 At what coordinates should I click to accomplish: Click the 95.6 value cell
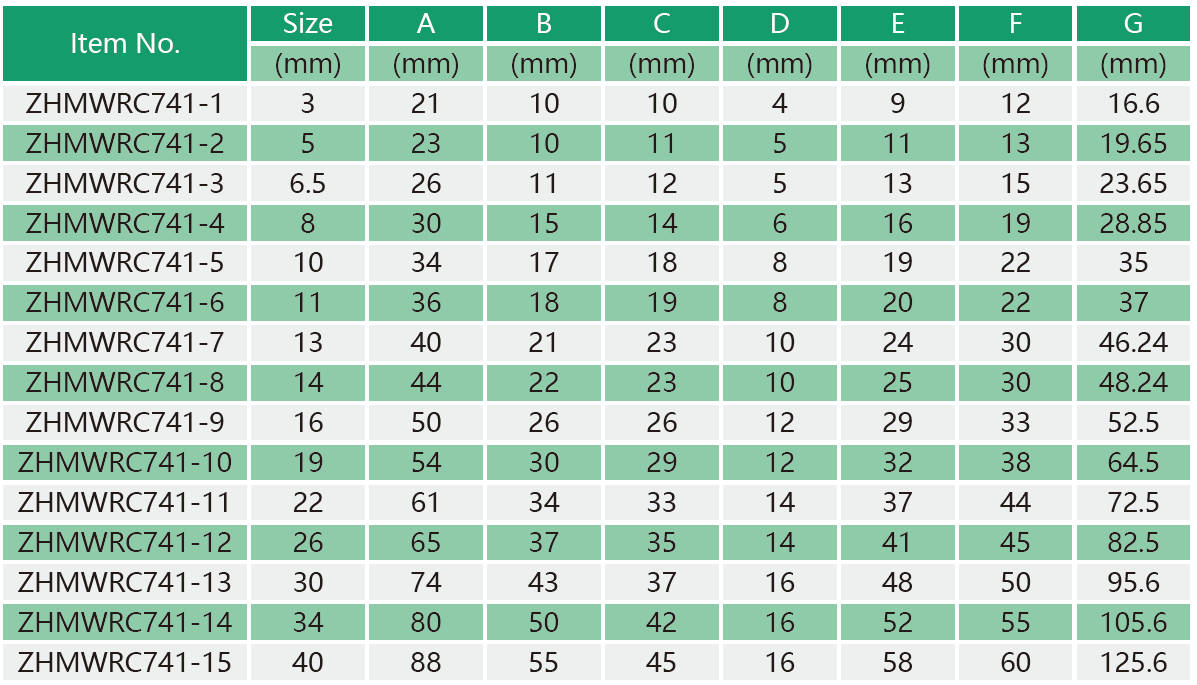[x=1133, y=582]
